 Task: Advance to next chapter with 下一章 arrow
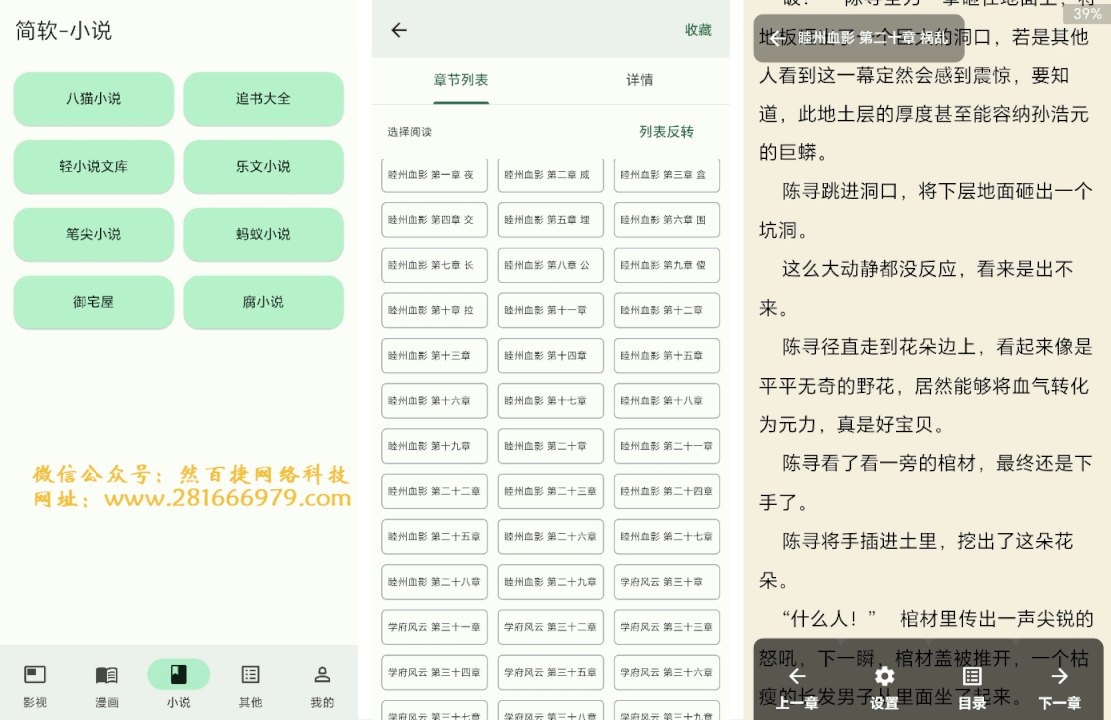pos(1057,677)
